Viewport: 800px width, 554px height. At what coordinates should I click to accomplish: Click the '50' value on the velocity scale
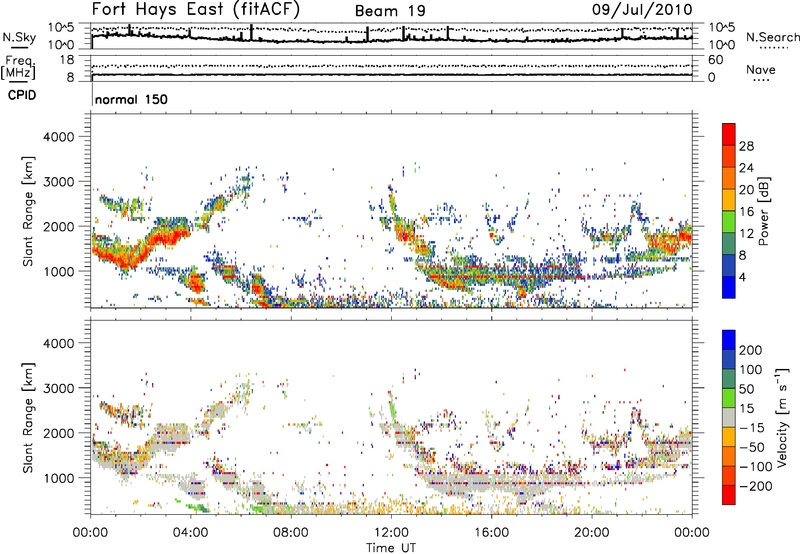[x=746, y=389]
